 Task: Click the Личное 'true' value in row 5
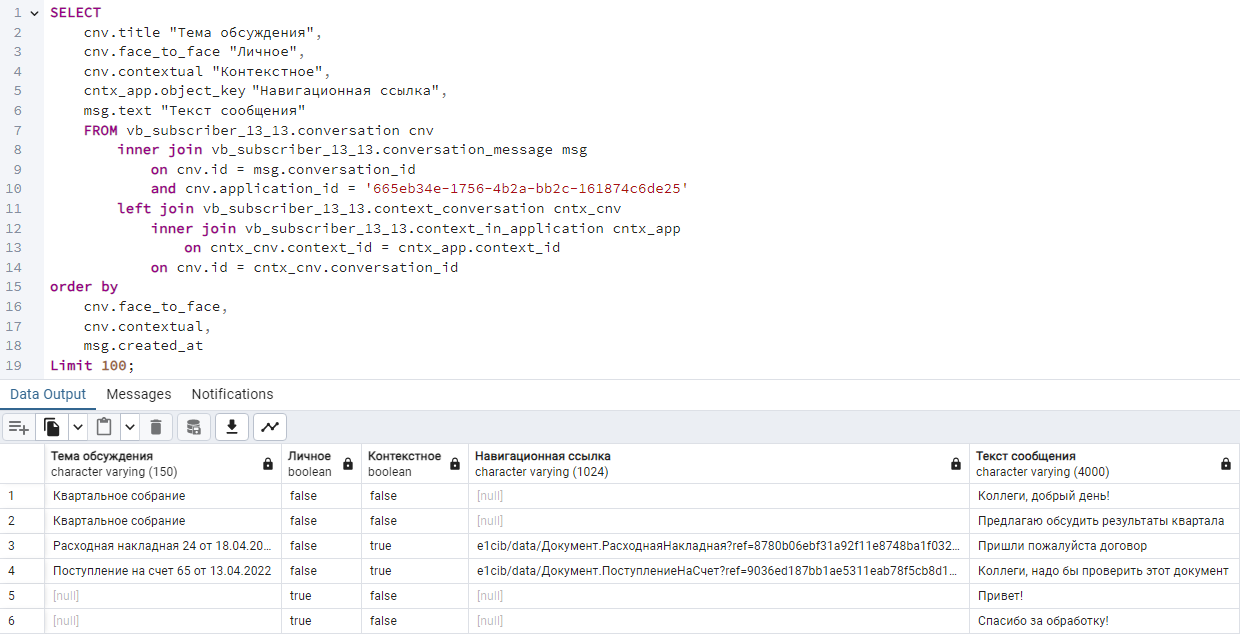coord(321,596)
